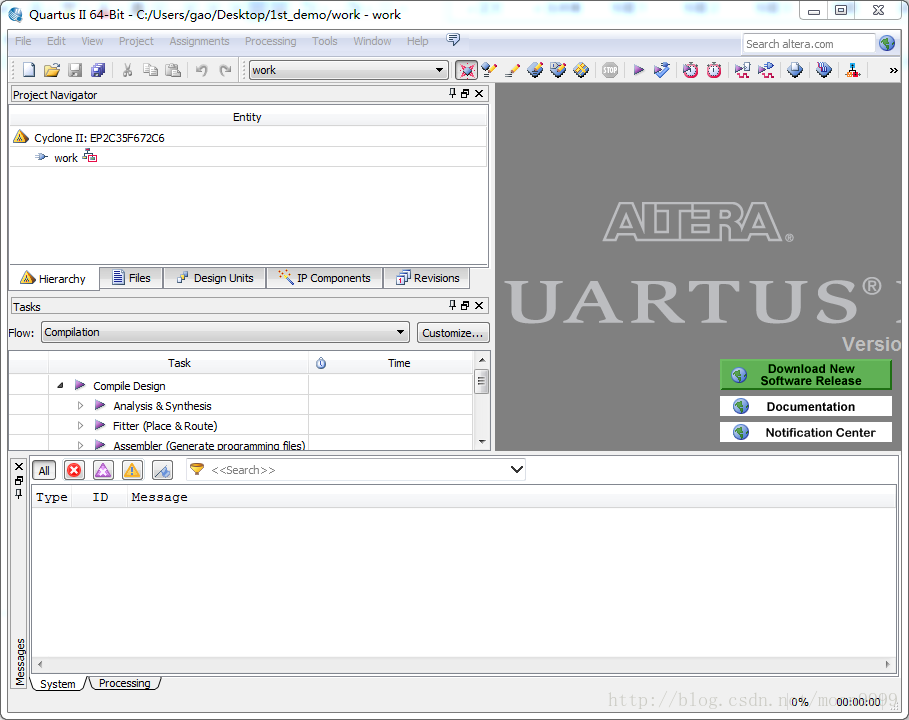909x720 pixels.
Task: Open the File menu
Action: [23, 41]
